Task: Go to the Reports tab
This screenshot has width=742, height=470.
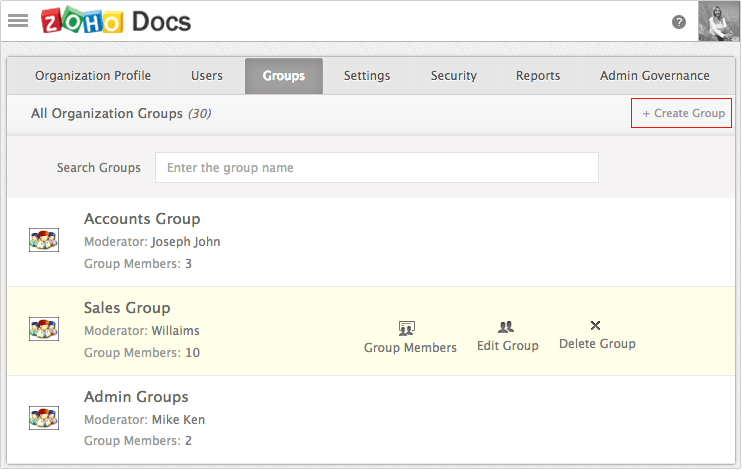Action: [538, 76]
